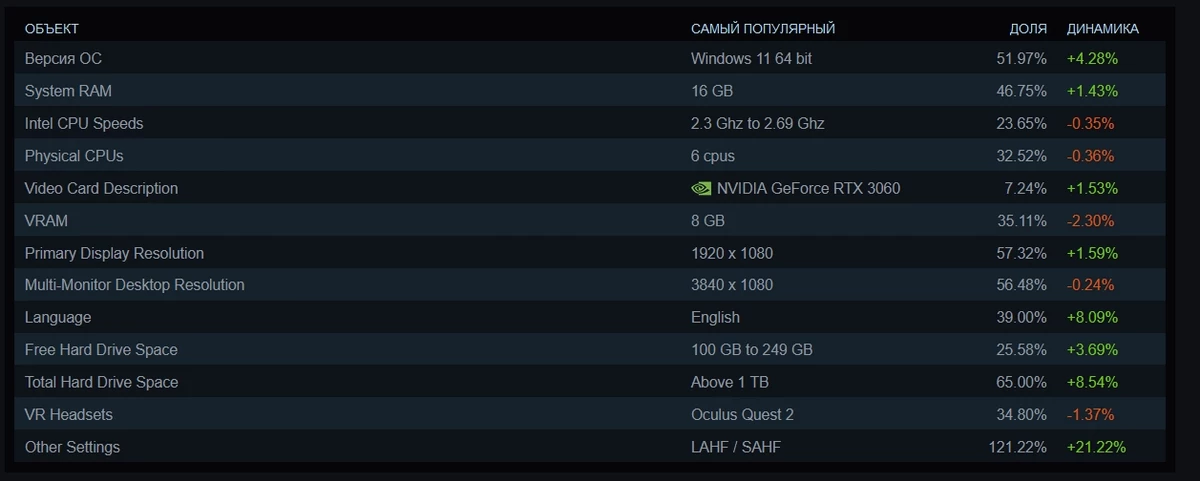1200x481 pixels.
Task: Expand the VR Headsets row
Action: click(590, 414)
